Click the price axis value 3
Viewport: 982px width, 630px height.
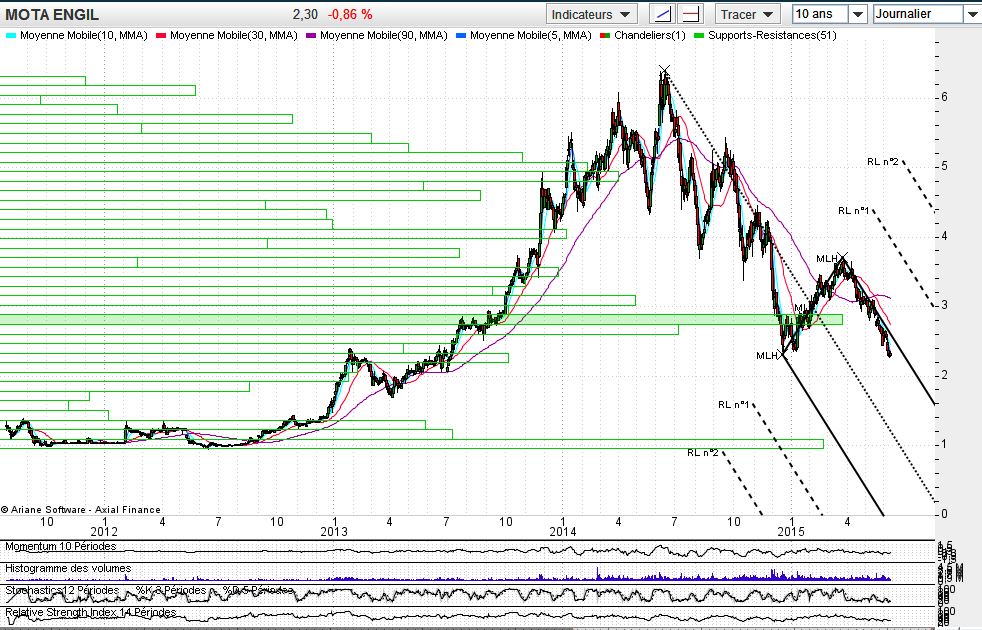point(944,306)
